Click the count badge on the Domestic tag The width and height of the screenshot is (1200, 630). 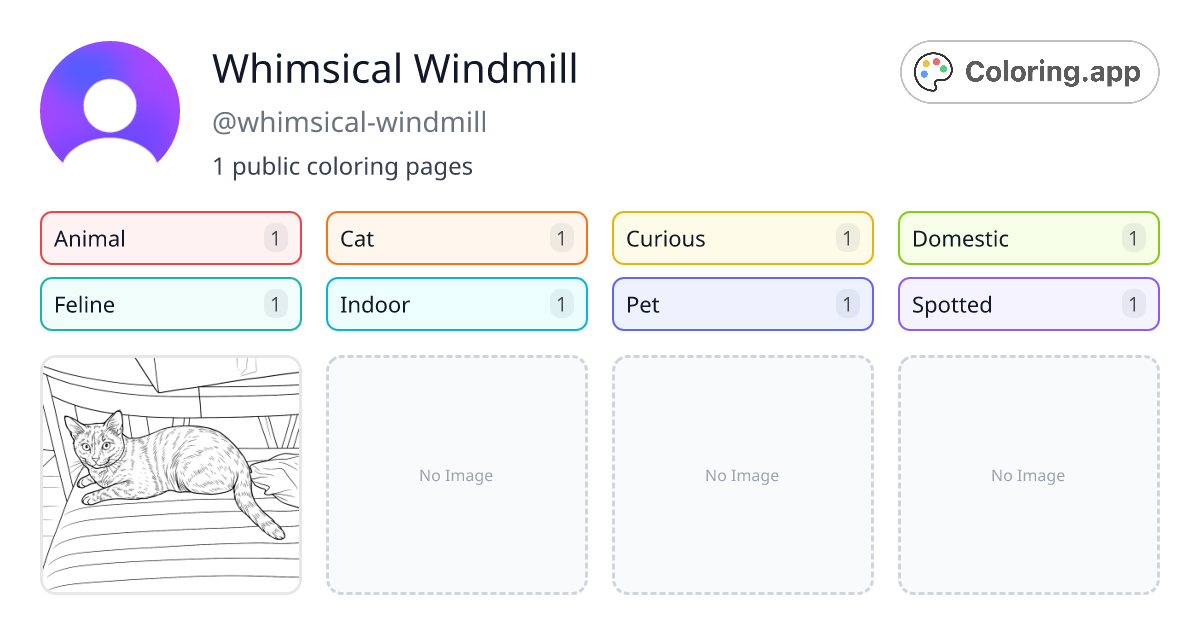click(x=1133, y=238)
